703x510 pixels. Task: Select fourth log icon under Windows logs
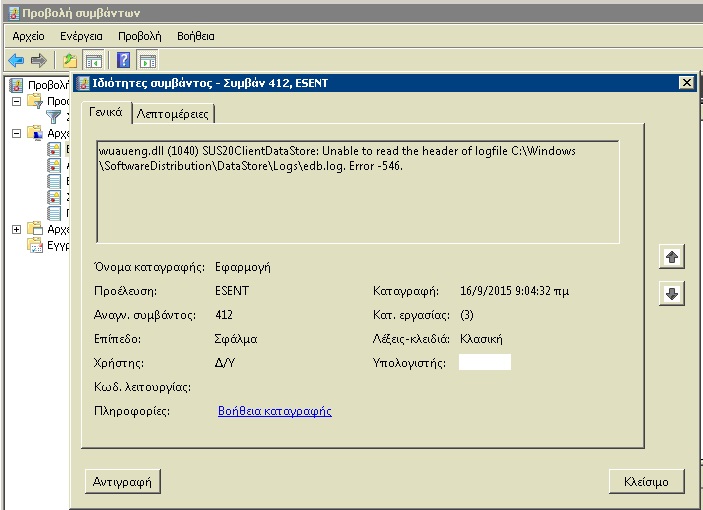click(54, 197)
